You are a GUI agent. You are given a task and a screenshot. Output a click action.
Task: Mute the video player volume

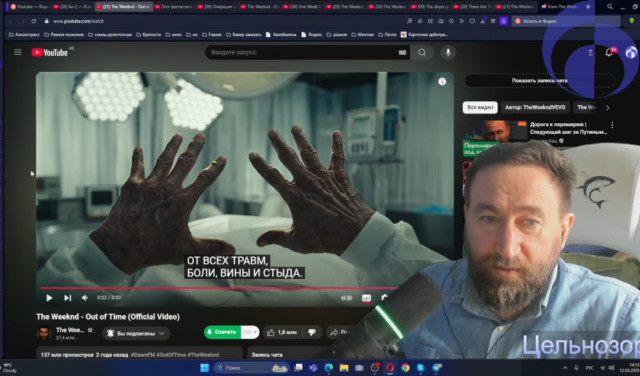[x=85, y=298]
